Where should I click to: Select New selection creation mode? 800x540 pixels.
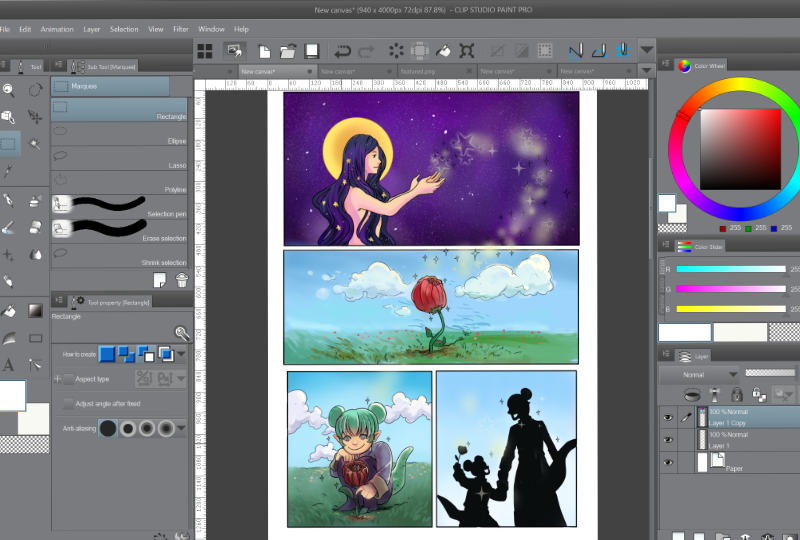pyautogui.click(x=107, y=354)
